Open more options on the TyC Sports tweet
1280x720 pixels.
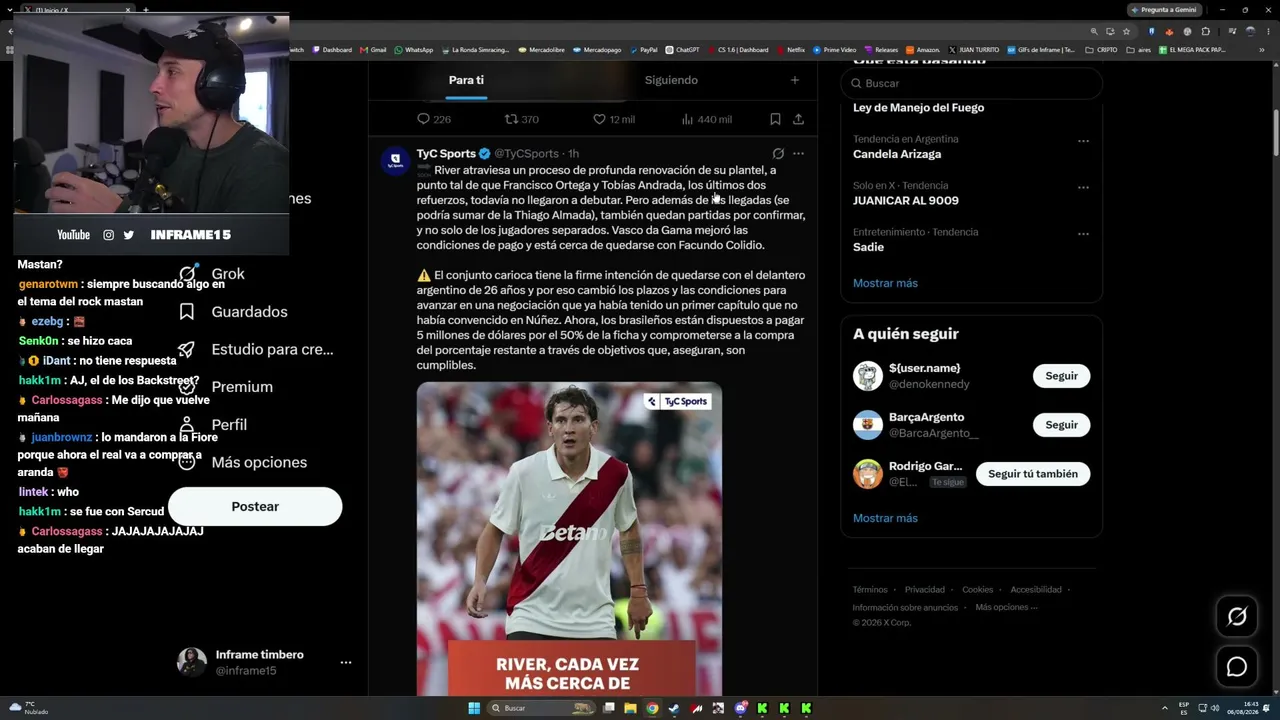[x=798, y=154]
